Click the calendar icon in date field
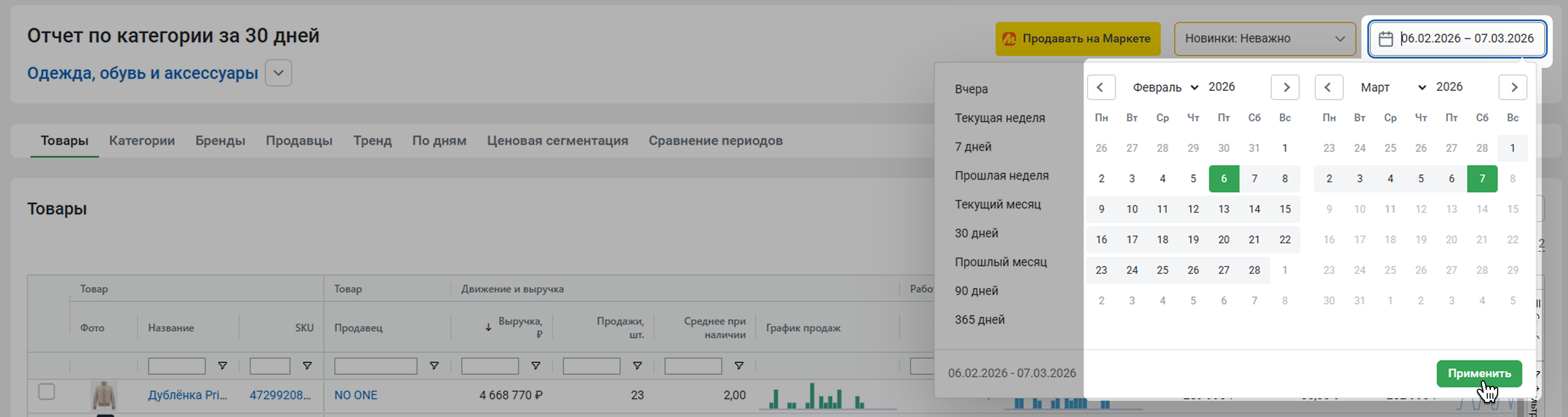 pyautogui.click(x=1386, y=39)
